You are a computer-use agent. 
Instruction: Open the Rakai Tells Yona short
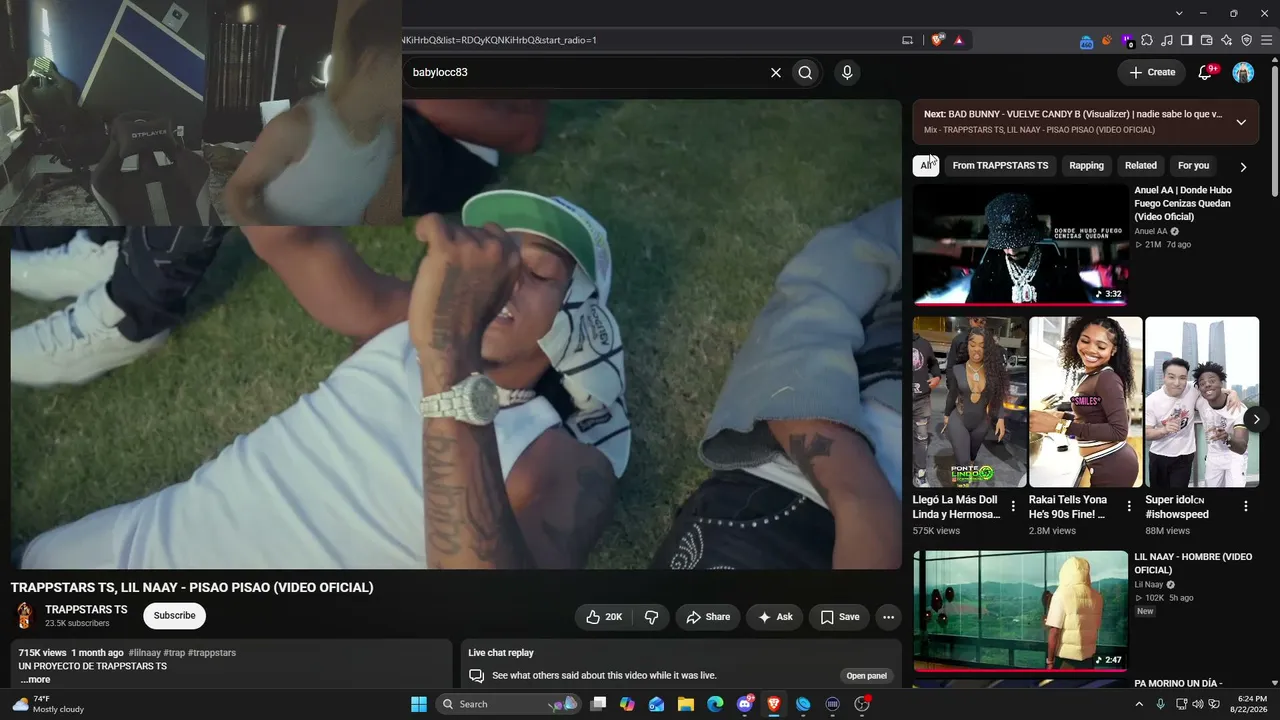pyautogui.click(x=1085, y=402)
